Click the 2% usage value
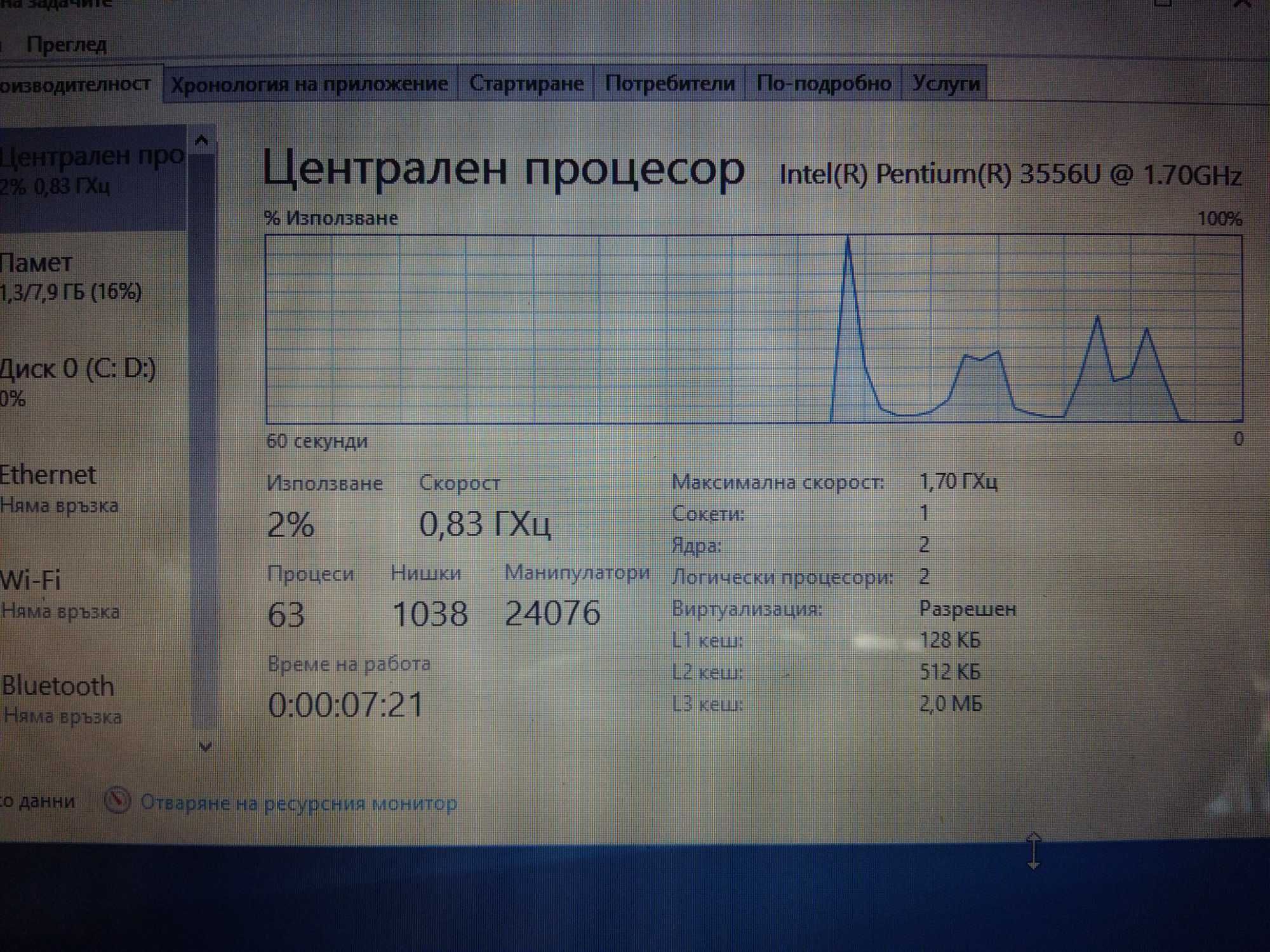The image size is (1270, 952). coord(290,525)
